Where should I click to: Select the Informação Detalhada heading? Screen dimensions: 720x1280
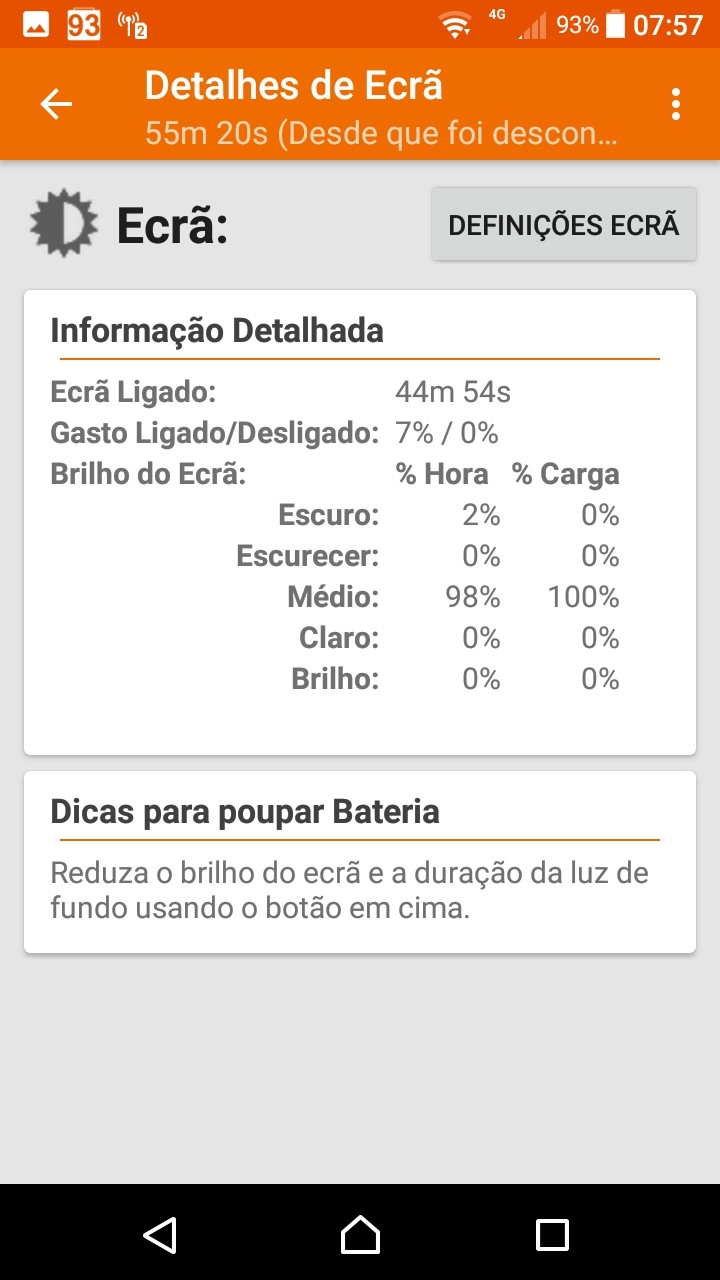(217, 330)
